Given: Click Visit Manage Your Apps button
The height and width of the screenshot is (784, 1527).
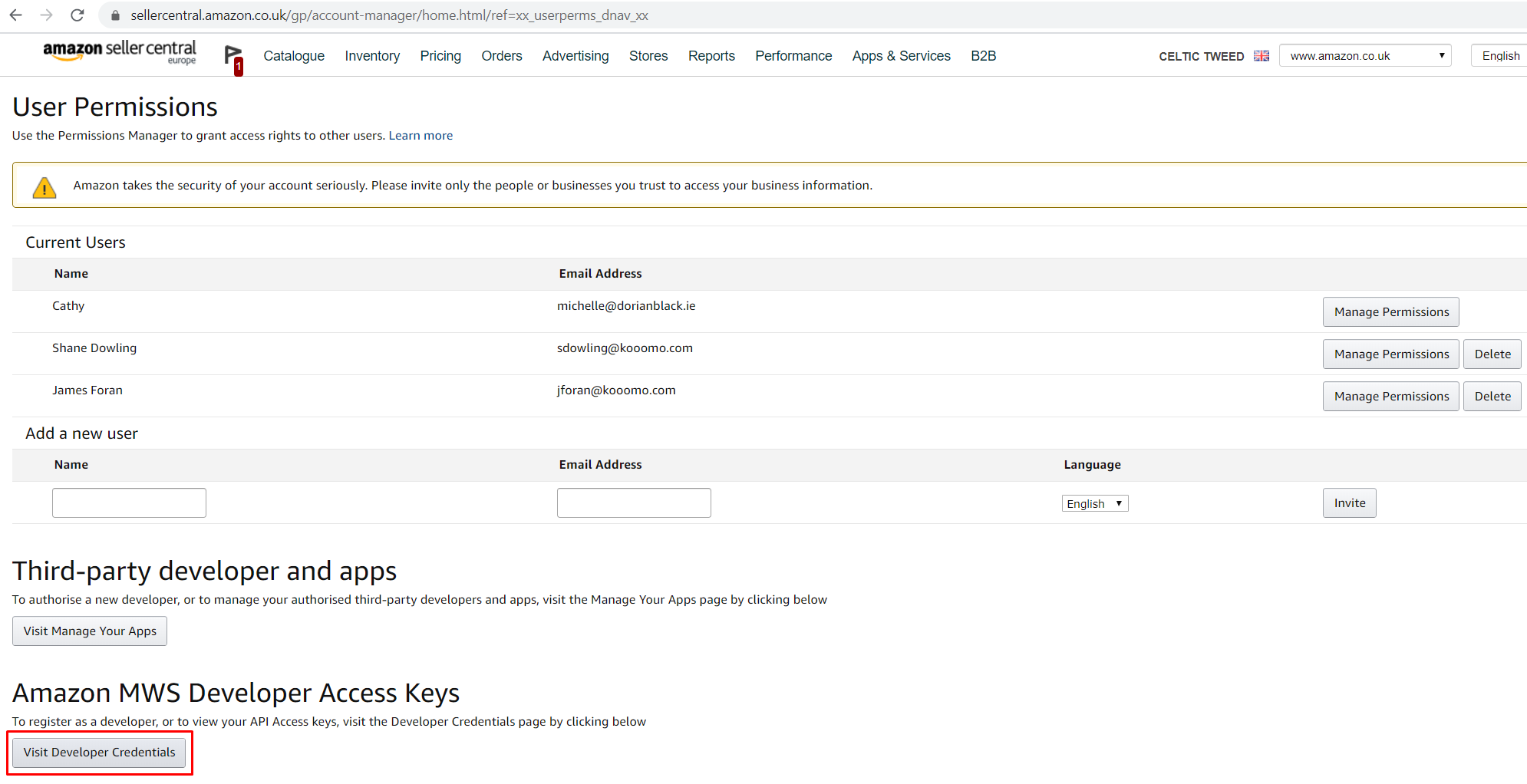Looking at the screenshot, I should pos(90,631).
